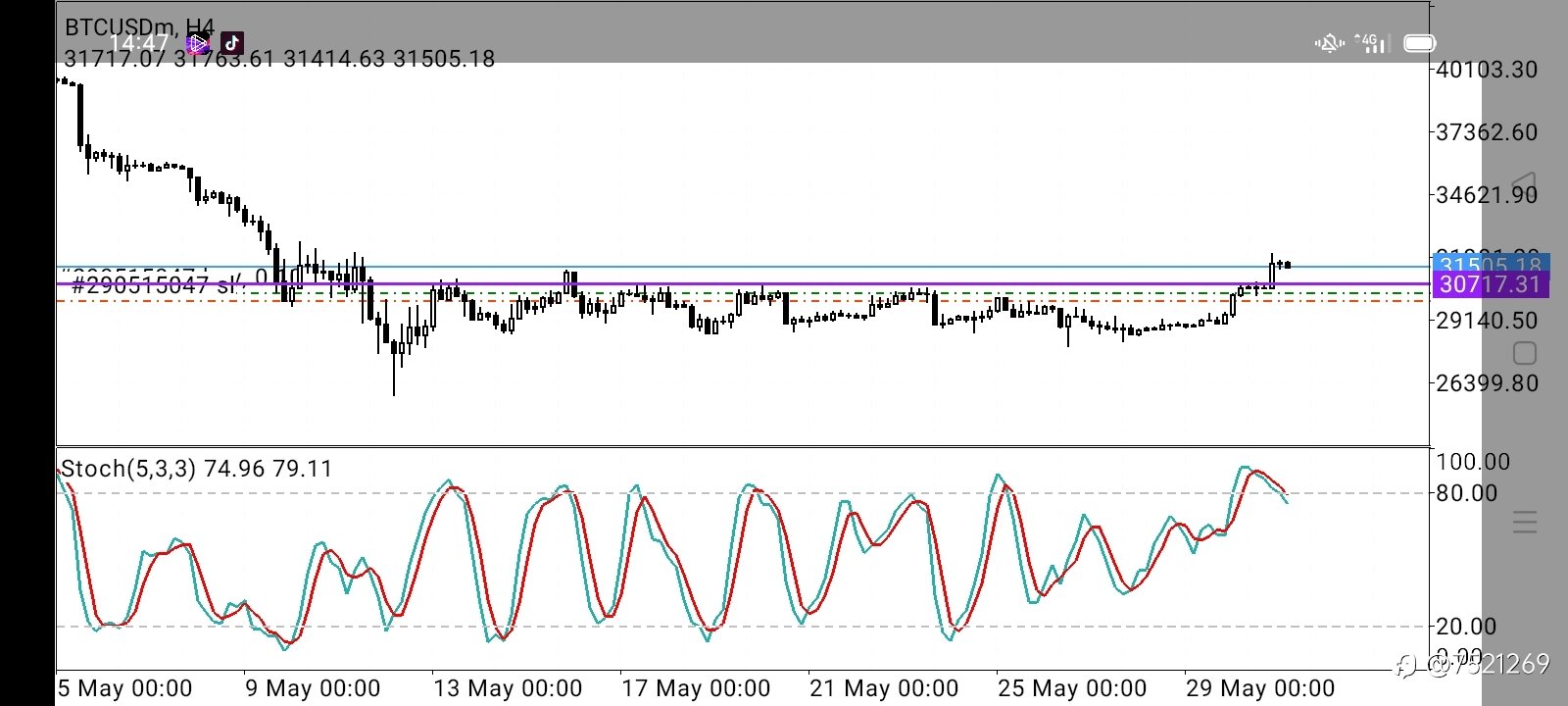Tap the 31505.18 current price tag
Viewport: 1568px width, 706px height.
pos(1491,265)
